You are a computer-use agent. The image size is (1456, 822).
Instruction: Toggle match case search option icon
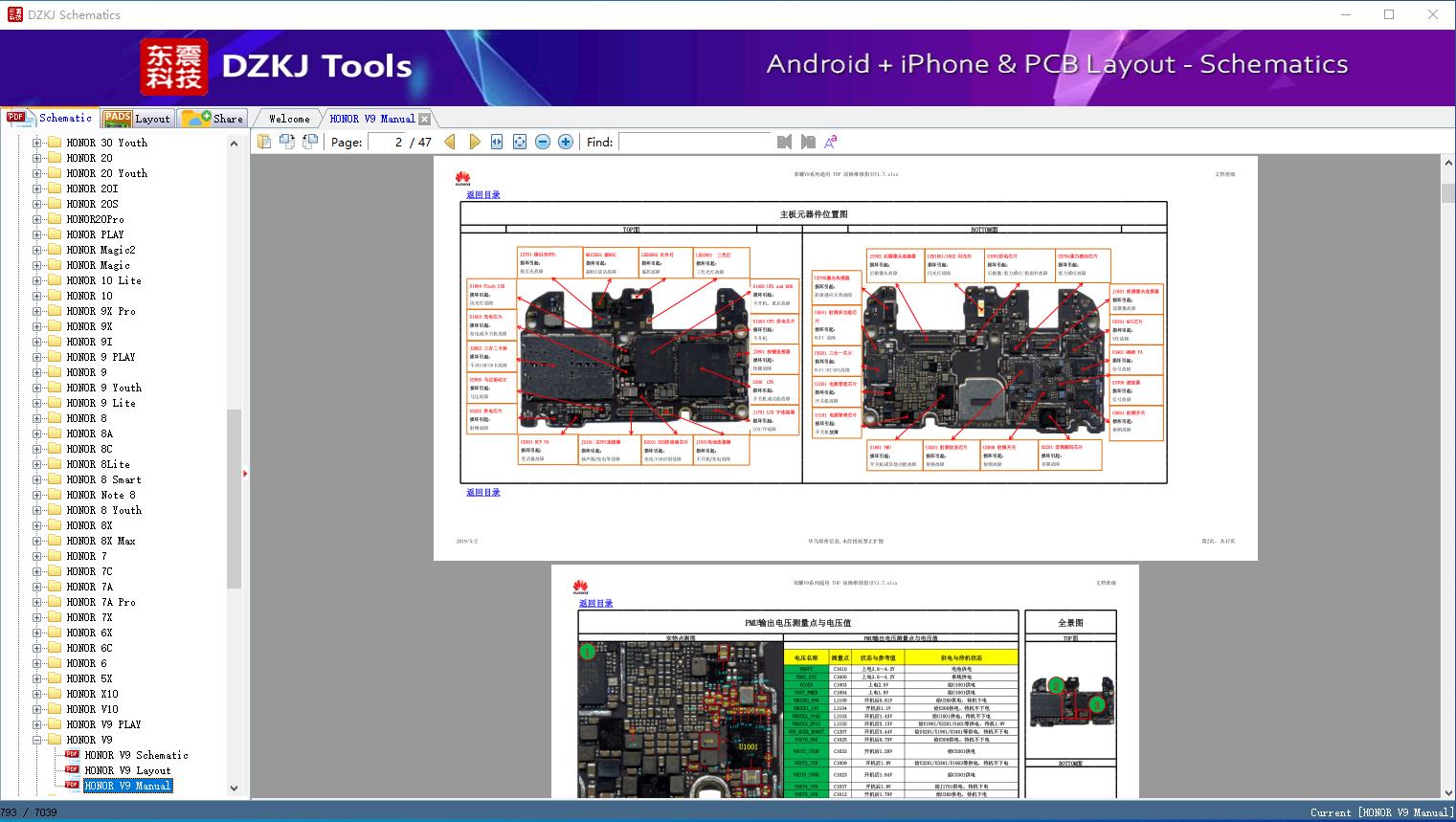(831, 142)
